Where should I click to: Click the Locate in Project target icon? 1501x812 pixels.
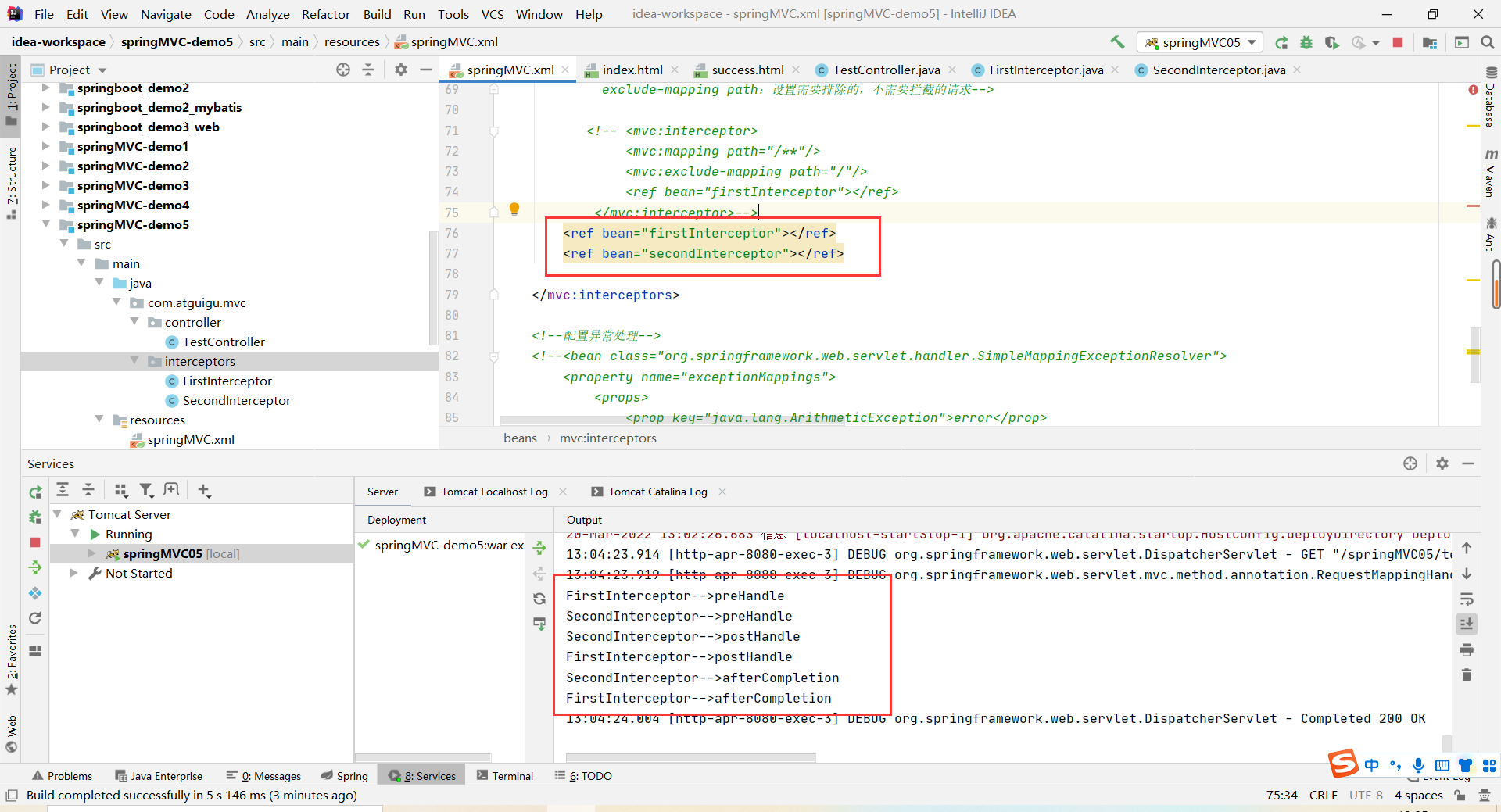[343, 70]
